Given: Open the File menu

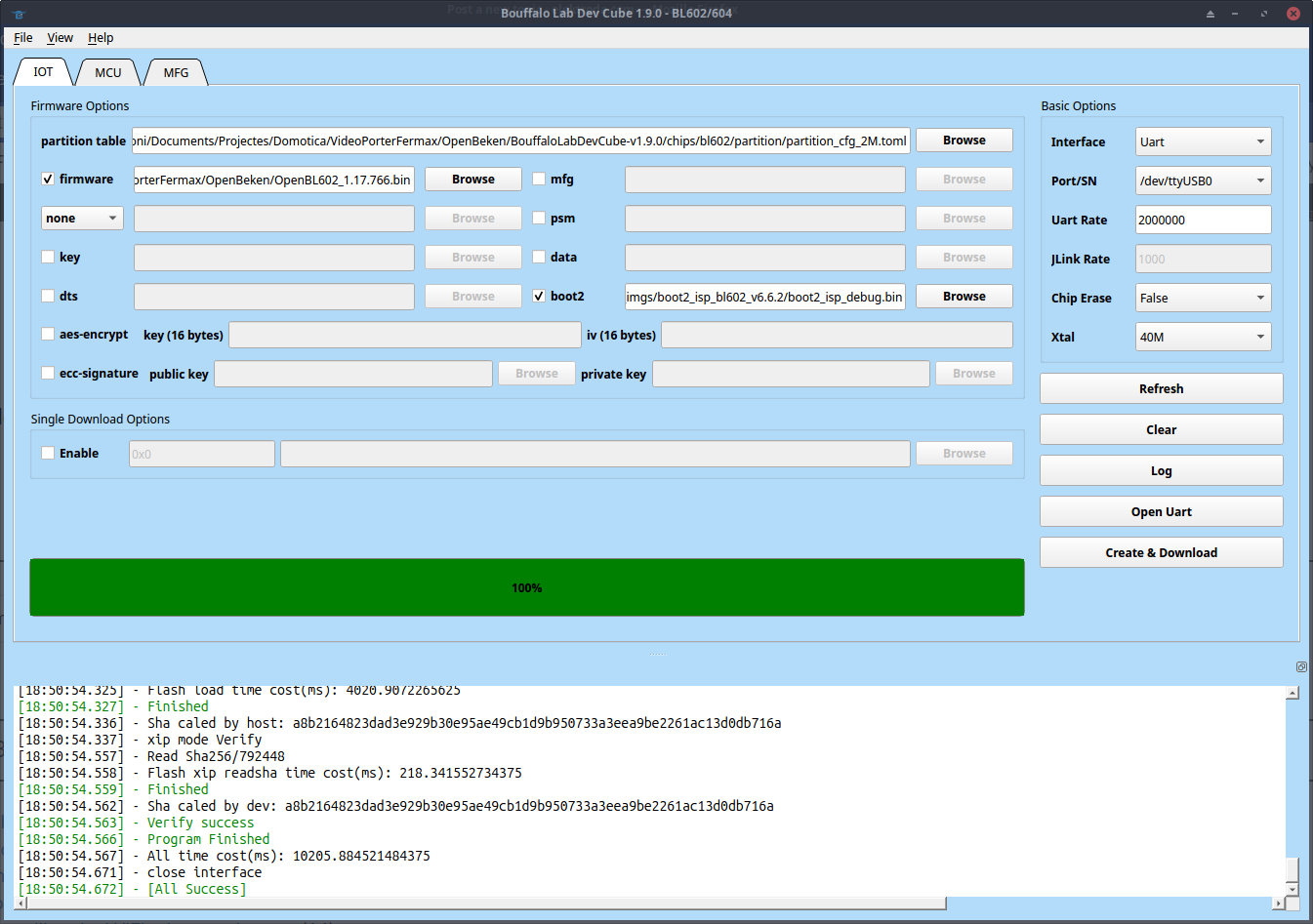Looking at the screenshot, I should (x=23, y=37).
